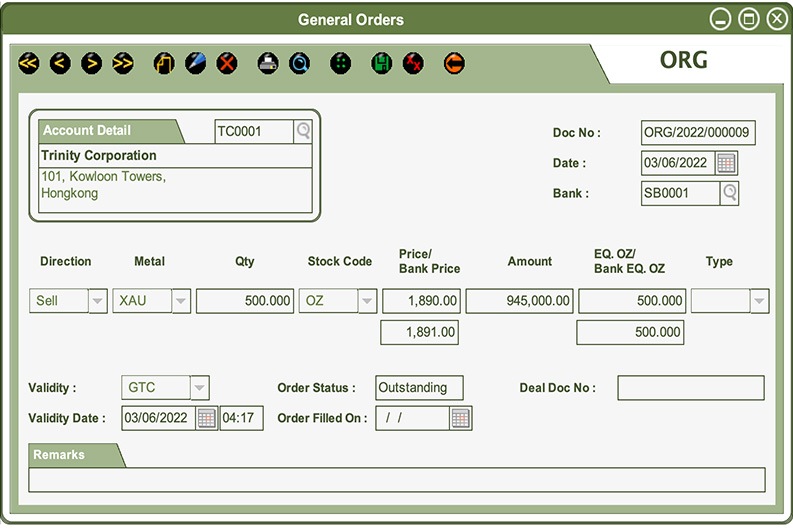Click the Date field 03/06/2022
This screenshot has height=529, width=793.
coord(678,163)
